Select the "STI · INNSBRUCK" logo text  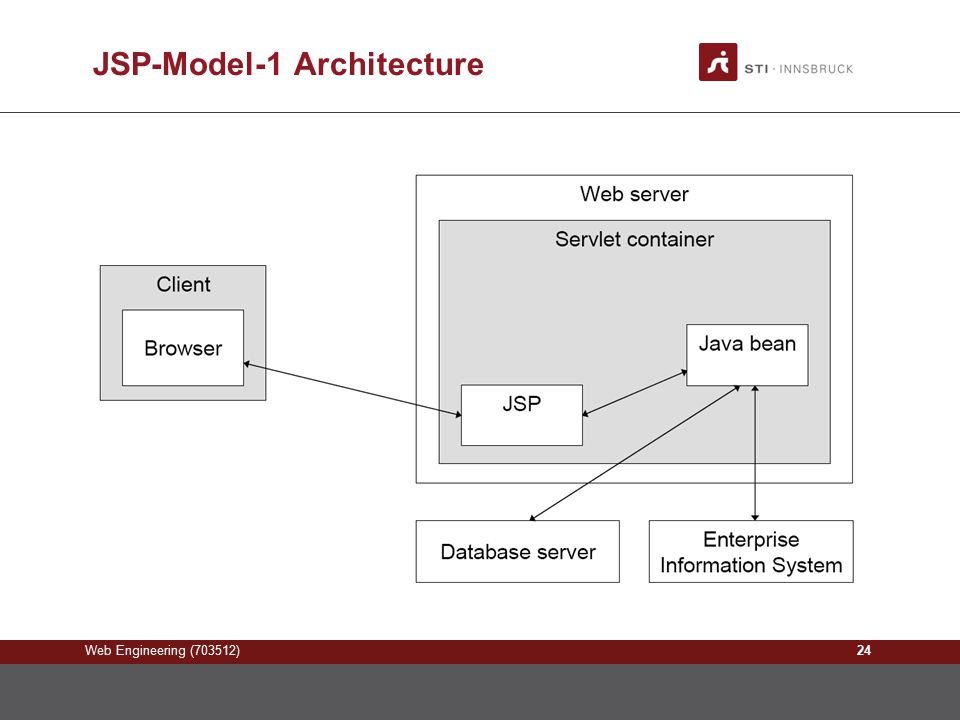[799, 69]
